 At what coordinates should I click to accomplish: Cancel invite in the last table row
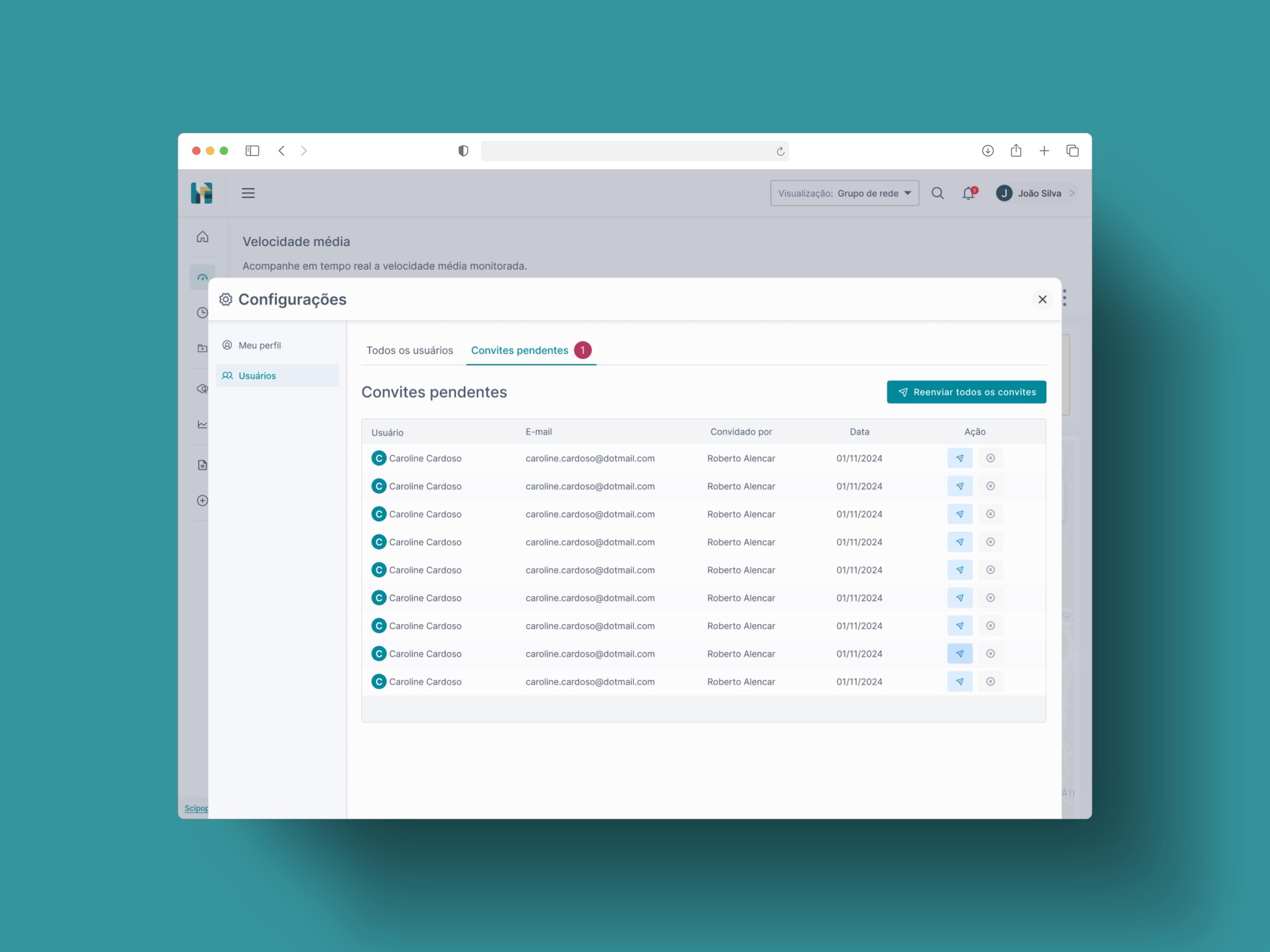pos(990,681)
